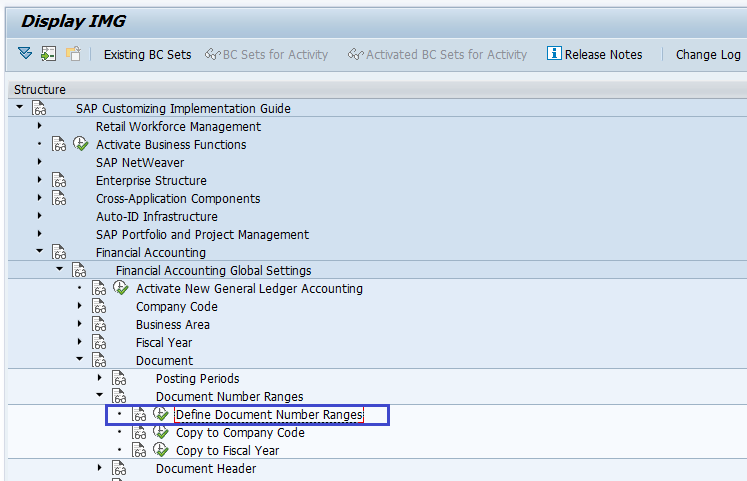Viewport: 747px width, 481px height.
Task: Collapse the Financial Accounting node
Action: tap(40, 251)
